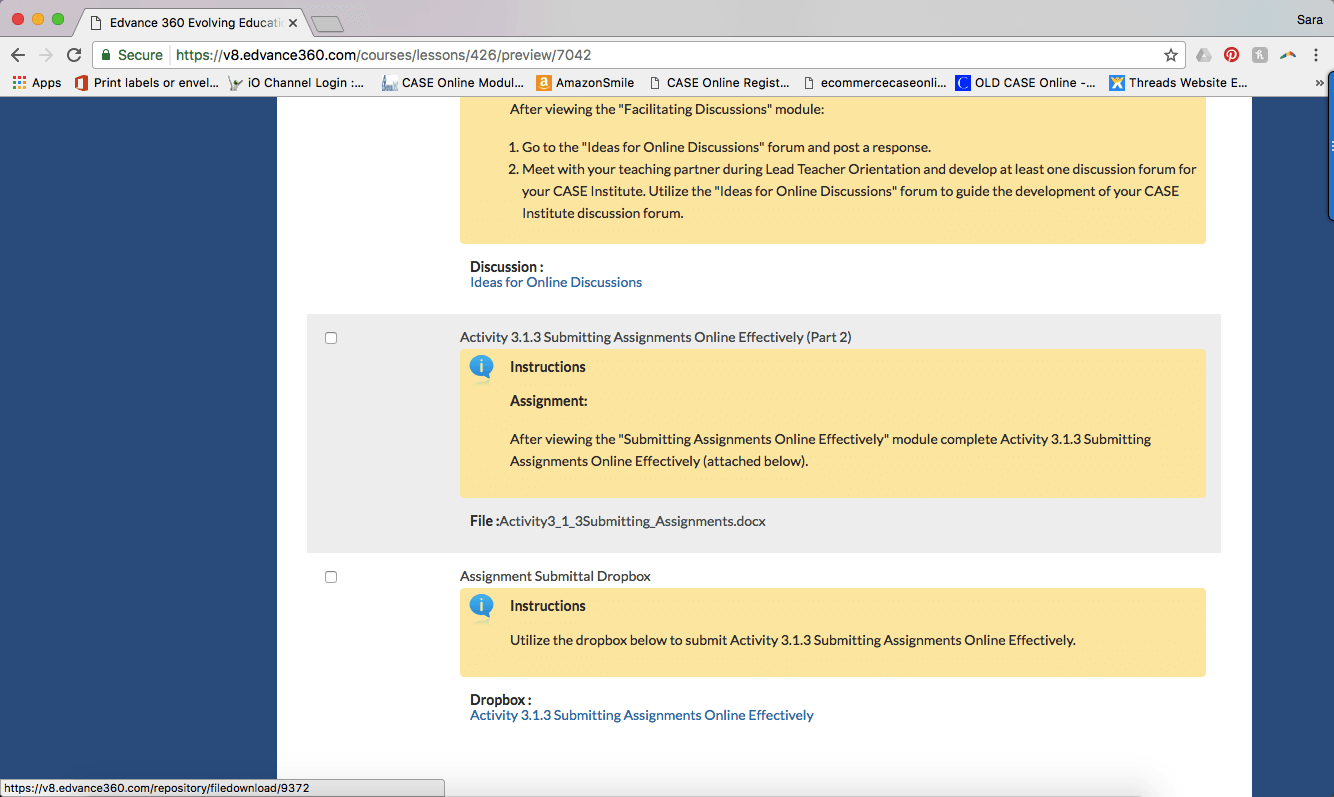Viewport: 1334px width, 797px height.
Task: Open the Apps grid in bookmarks bar
Action: point(36,83)
